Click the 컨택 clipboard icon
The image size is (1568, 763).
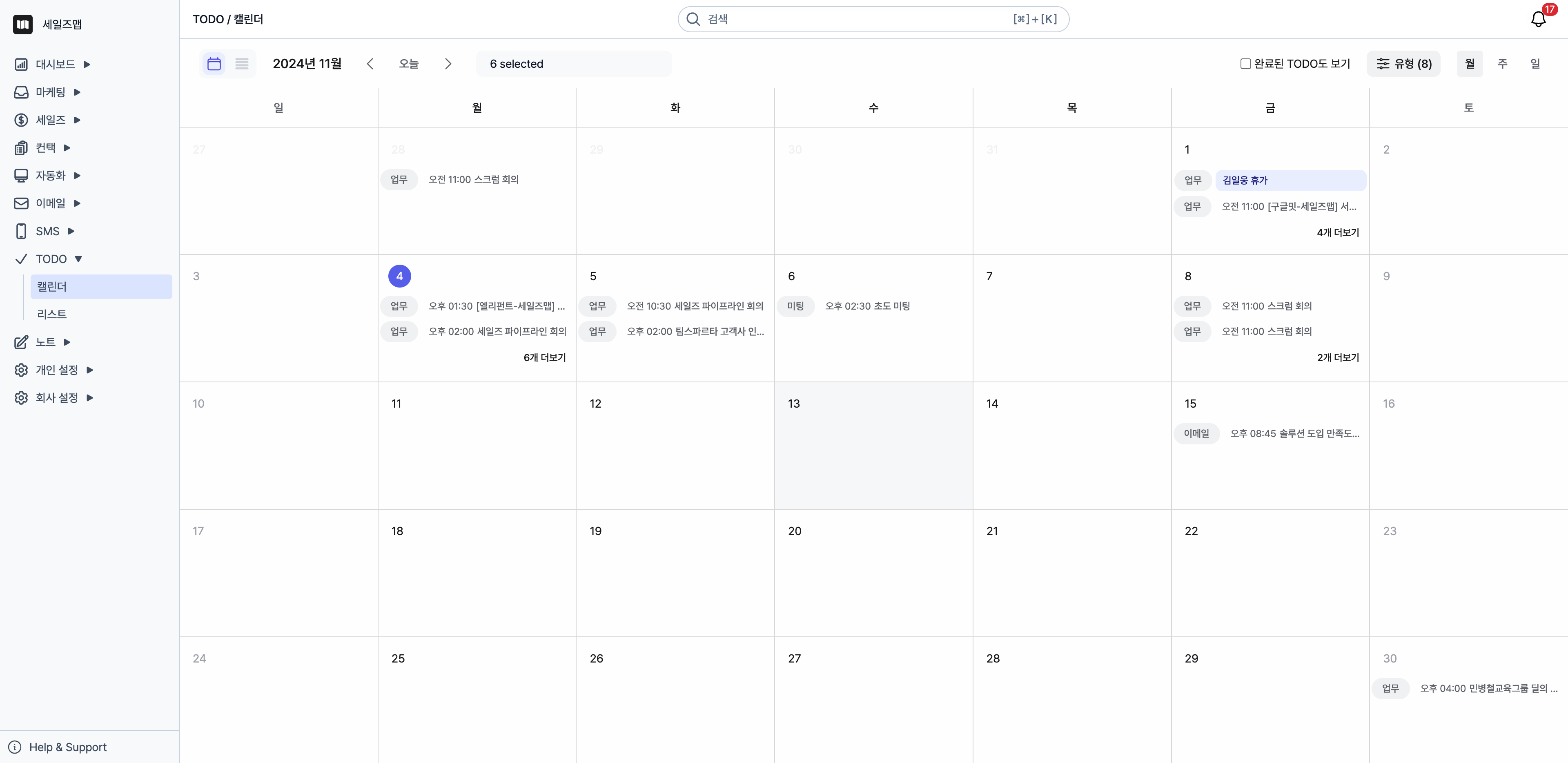[x=21, y=148]
